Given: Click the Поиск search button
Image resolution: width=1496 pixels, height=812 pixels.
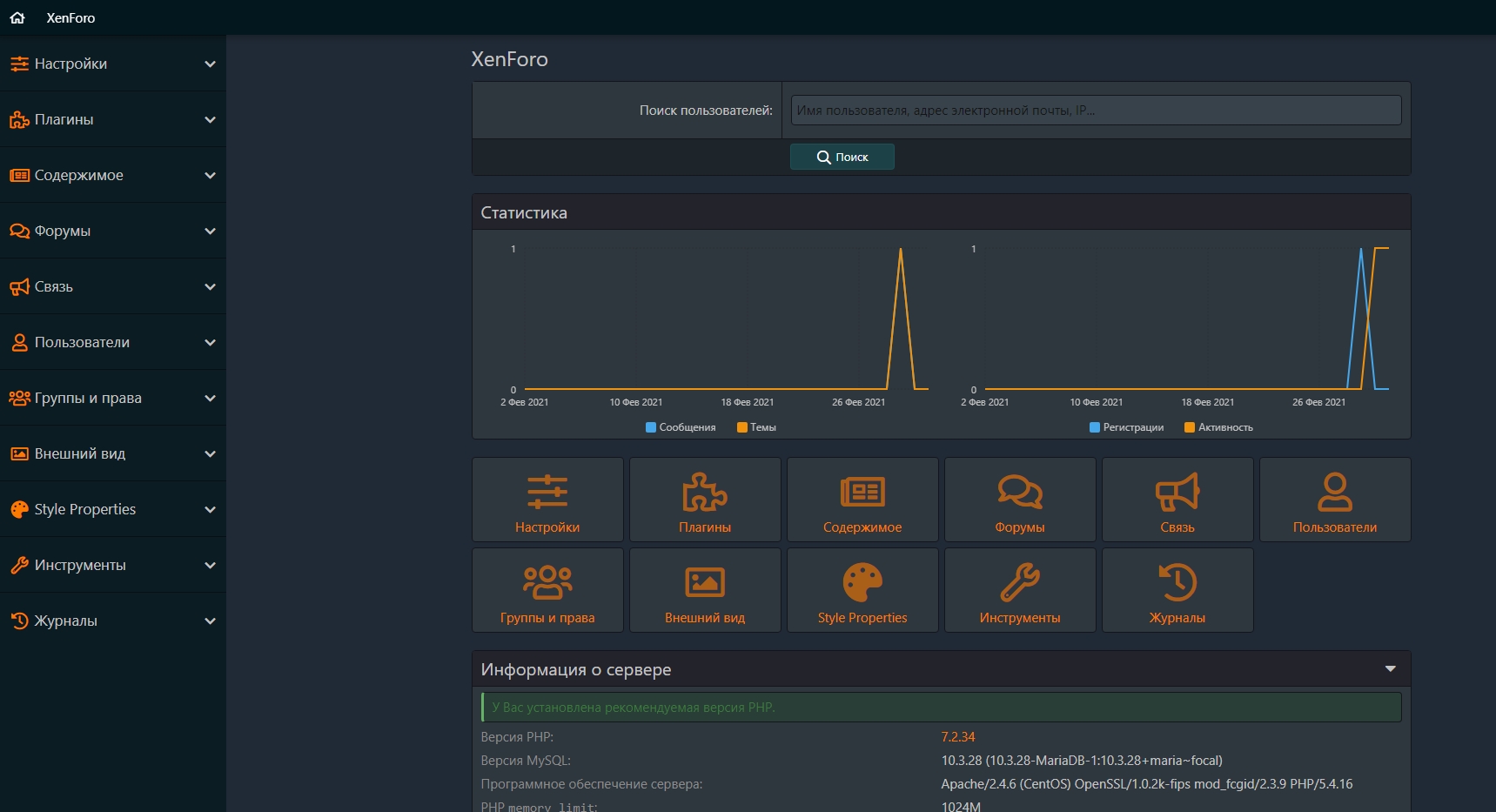Looking at the screenshot, I should (842, 157).
